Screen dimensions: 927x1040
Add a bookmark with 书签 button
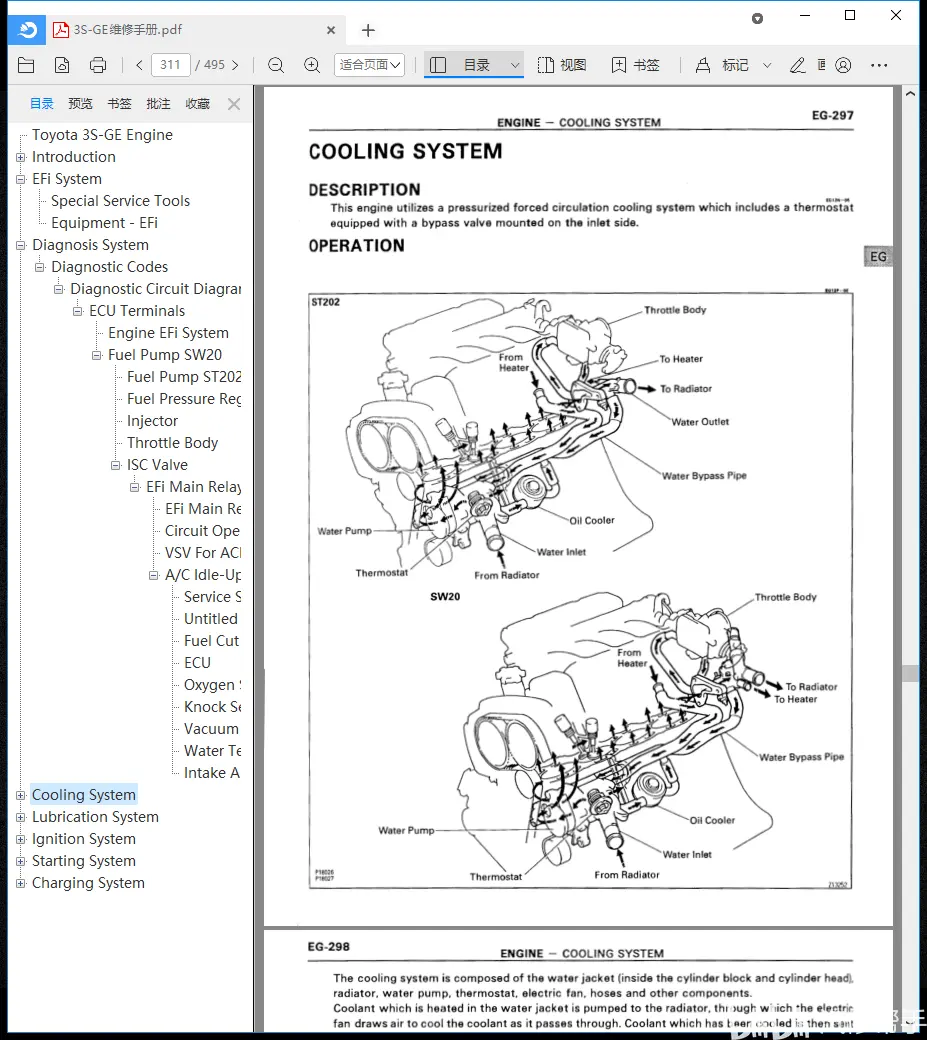[x=635, y=65]
